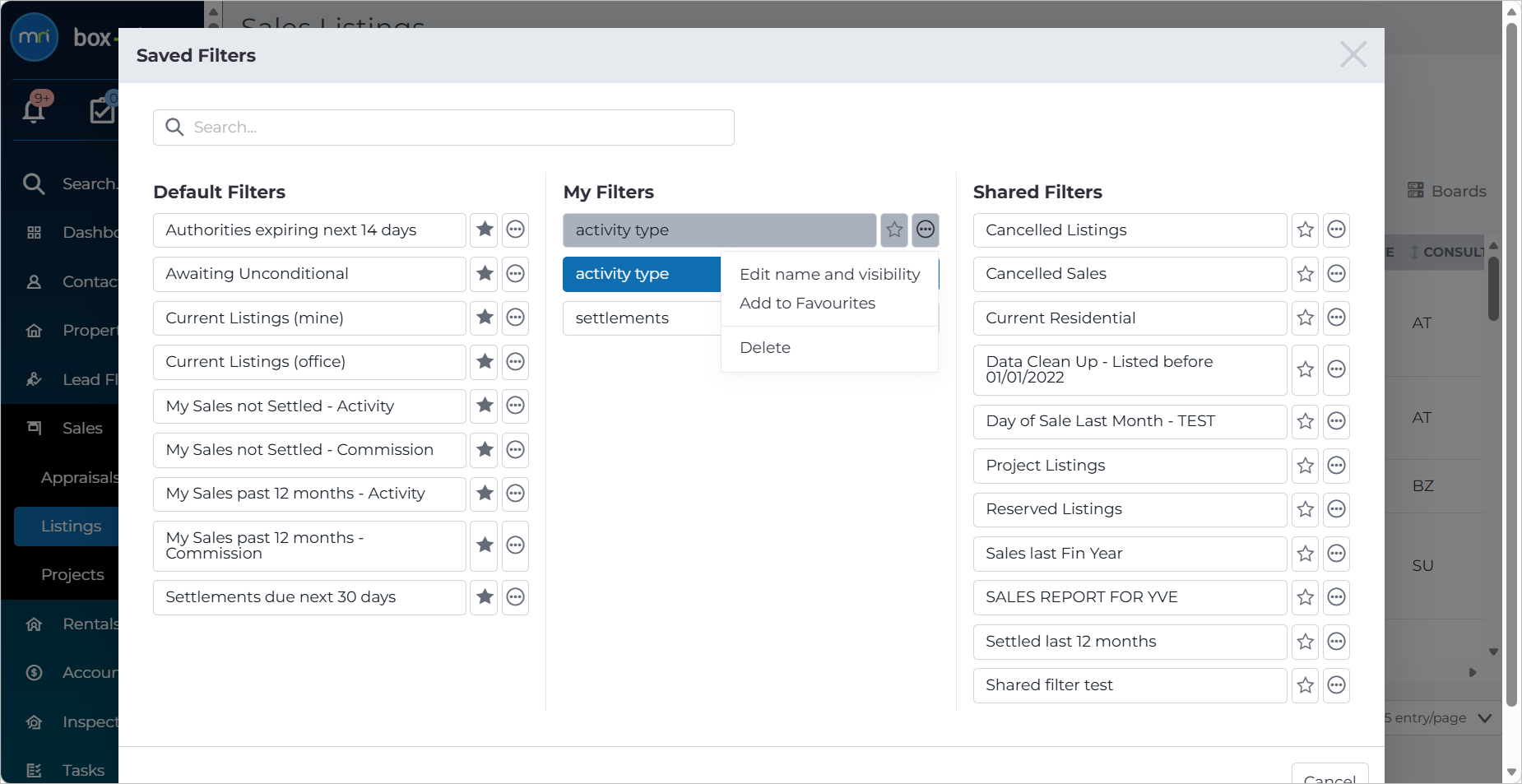Viewport: 1522px width, 784px height.
Task: Choose Edit name and visibility
Action: (829, 275)
